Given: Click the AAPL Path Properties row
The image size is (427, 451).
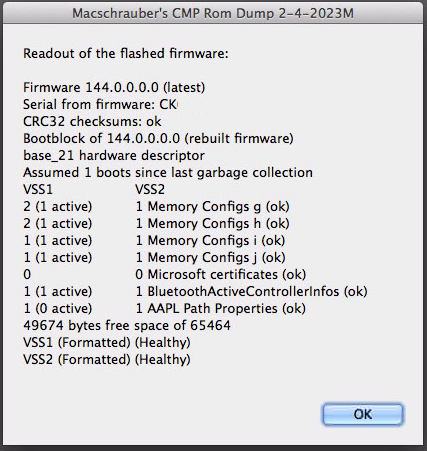Looking at the screenshot, I should (164, 309).
